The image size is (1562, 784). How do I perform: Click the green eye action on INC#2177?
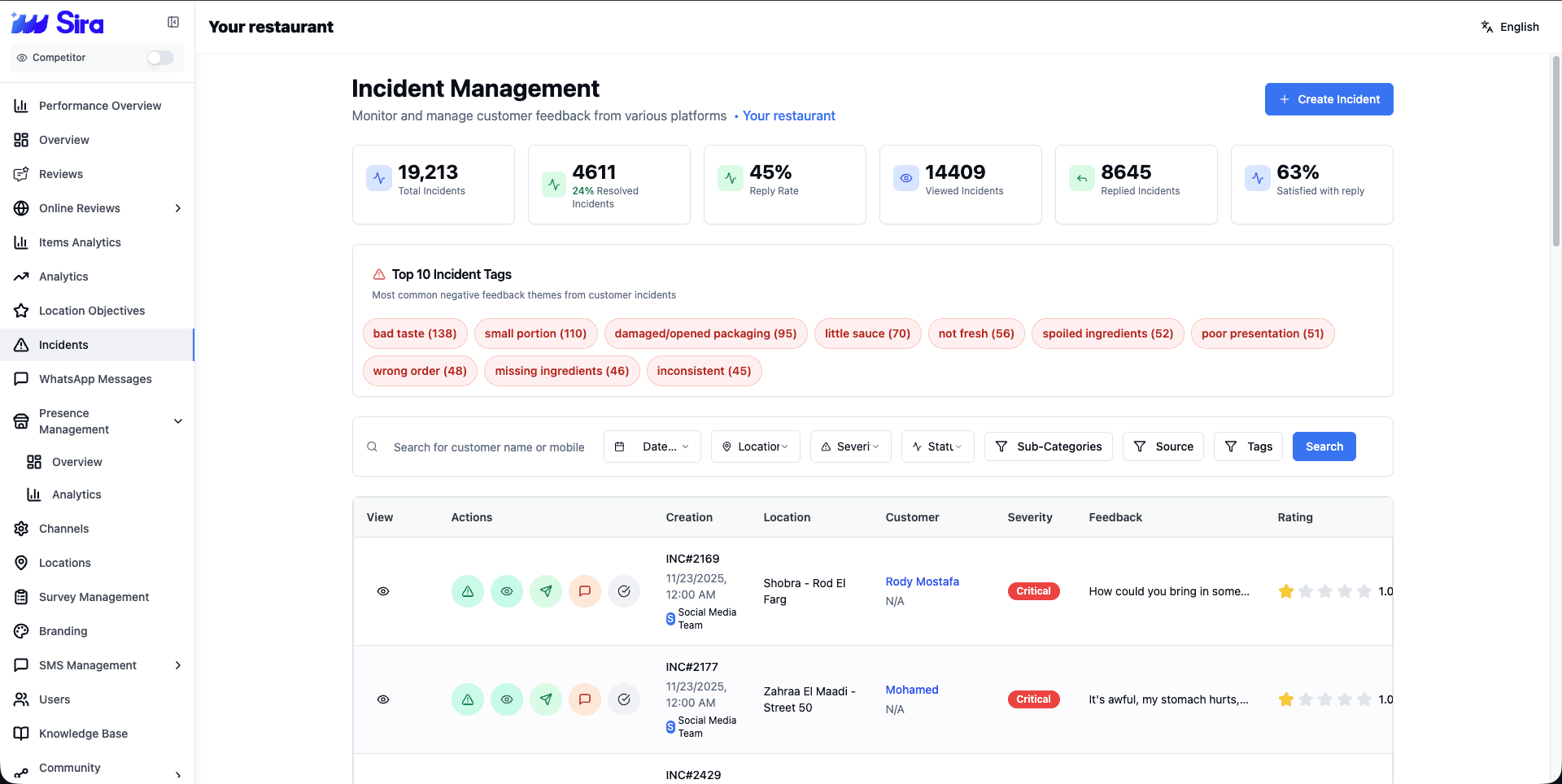coord(507,699)
